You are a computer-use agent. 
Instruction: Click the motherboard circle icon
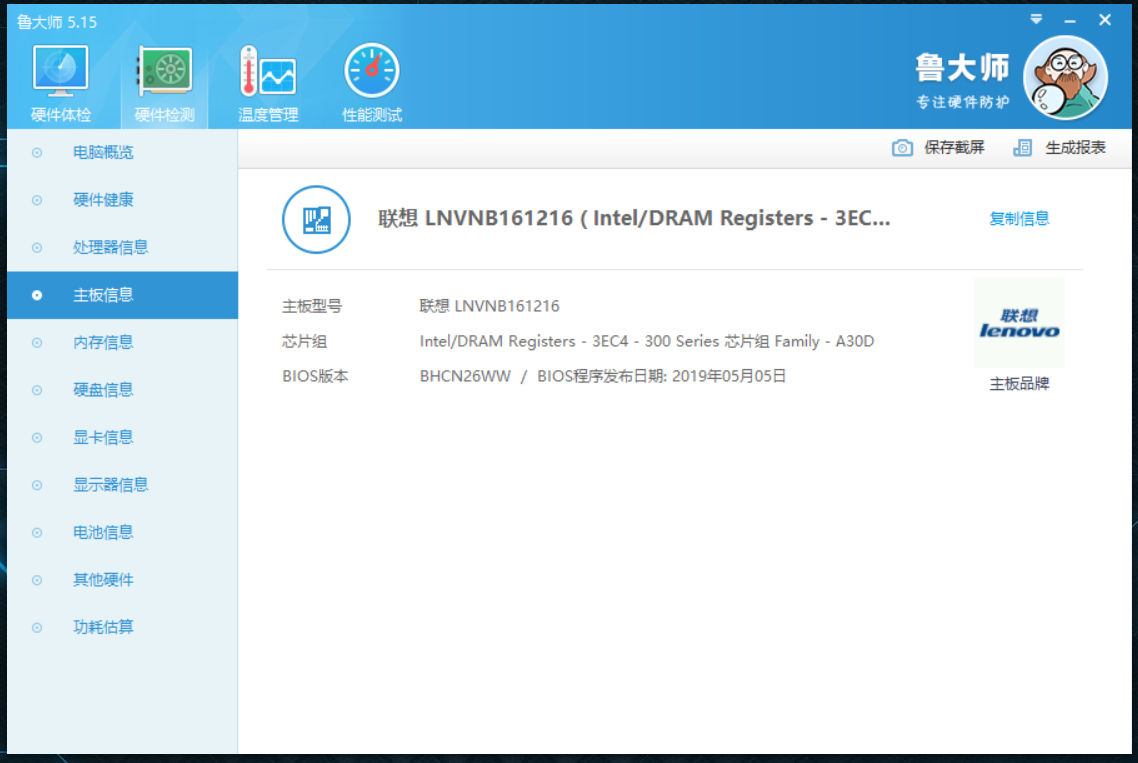tap(316, 219)
